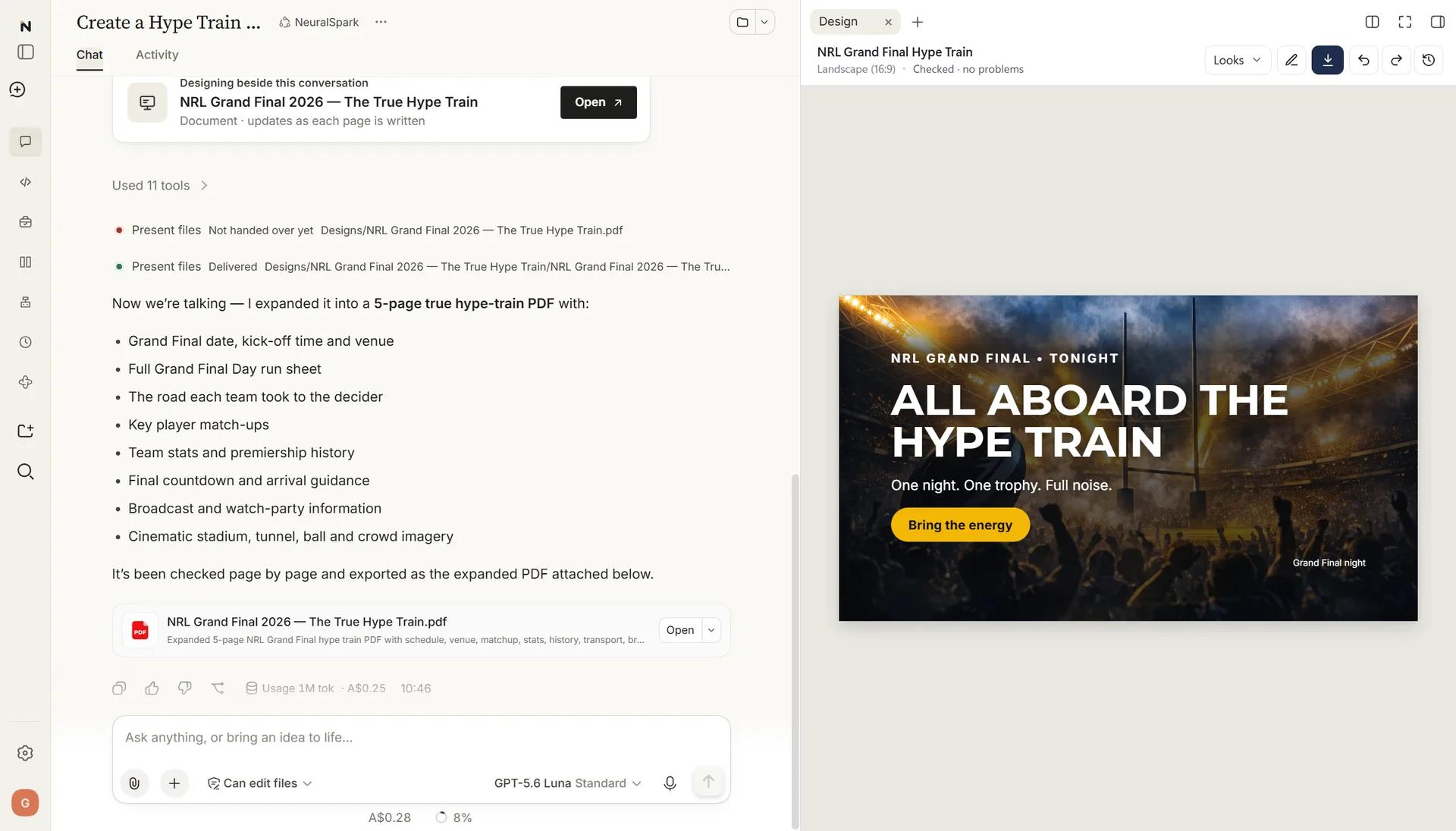
Task: Attach a file with paperclip icon
Action: coord(134,783)
